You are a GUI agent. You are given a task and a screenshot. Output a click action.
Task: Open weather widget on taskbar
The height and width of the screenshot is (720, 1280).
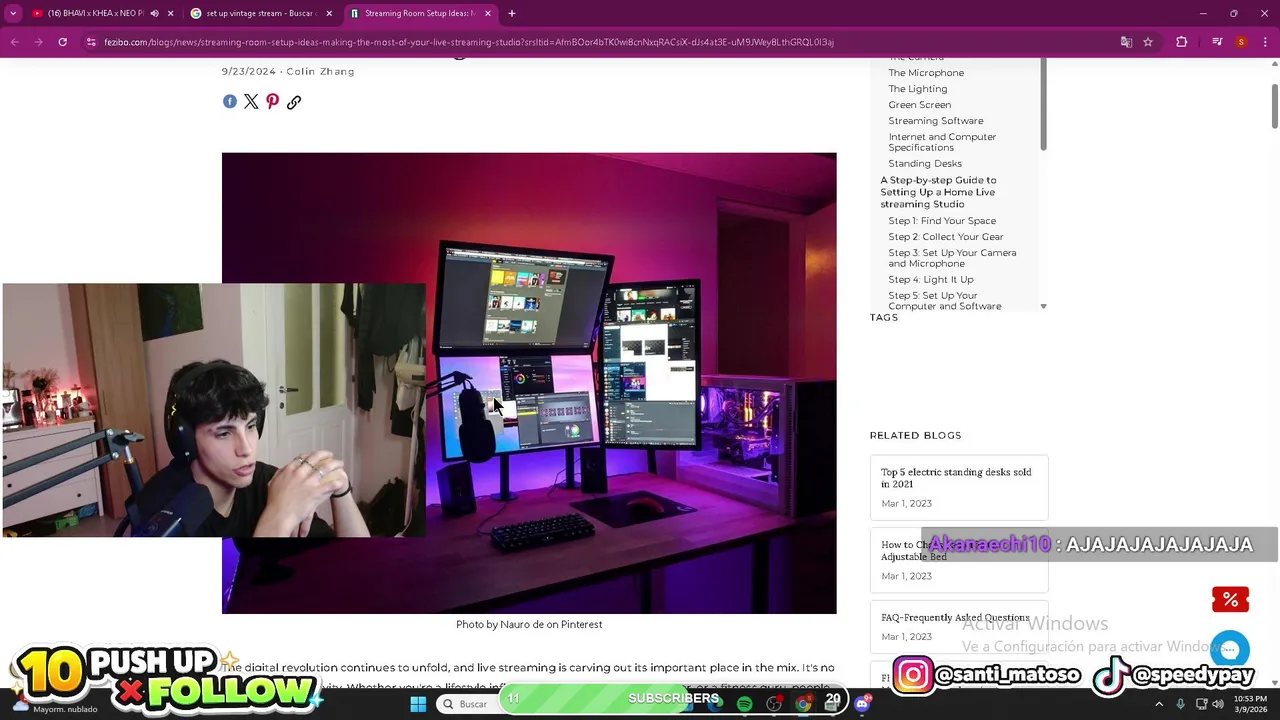55,706
